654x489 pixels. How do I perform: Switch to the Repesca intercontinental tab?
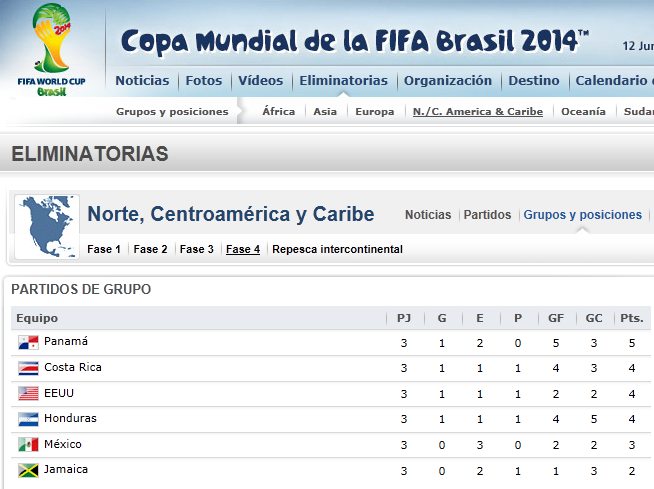click(337, 249)
